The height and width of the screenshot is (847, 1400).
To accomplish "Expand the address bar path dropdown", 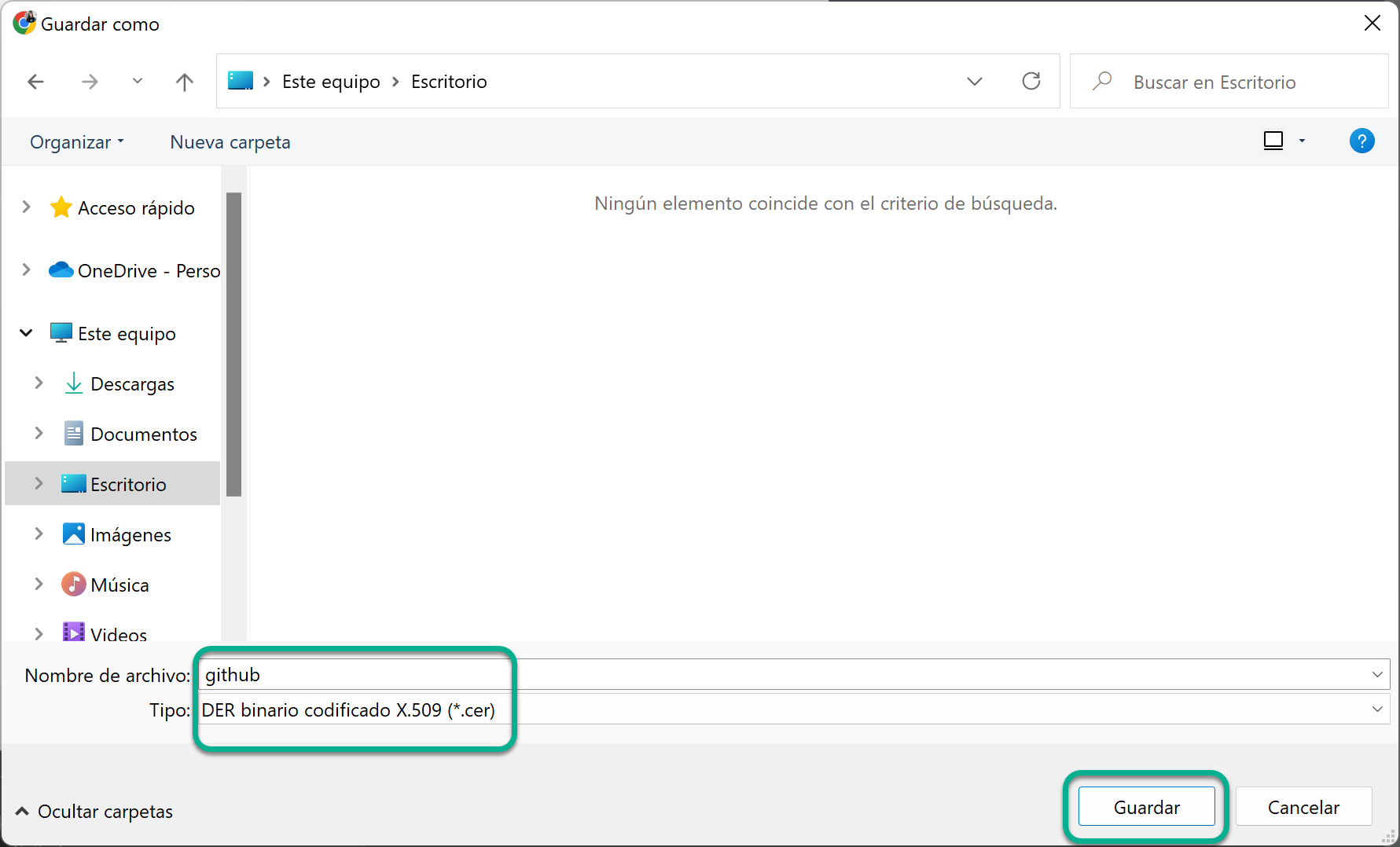I will (x=975, y=82).
